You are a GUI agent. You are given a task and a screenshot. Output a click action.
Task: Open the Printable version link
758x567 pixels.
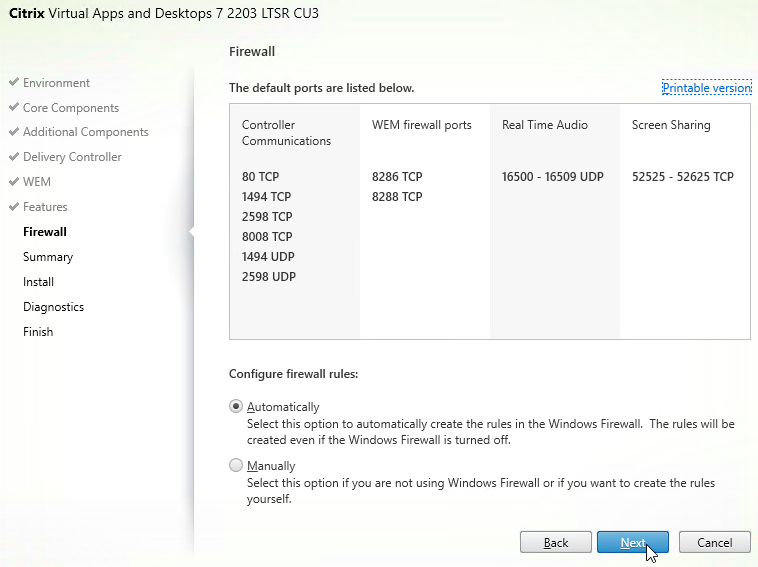[706, 88]
